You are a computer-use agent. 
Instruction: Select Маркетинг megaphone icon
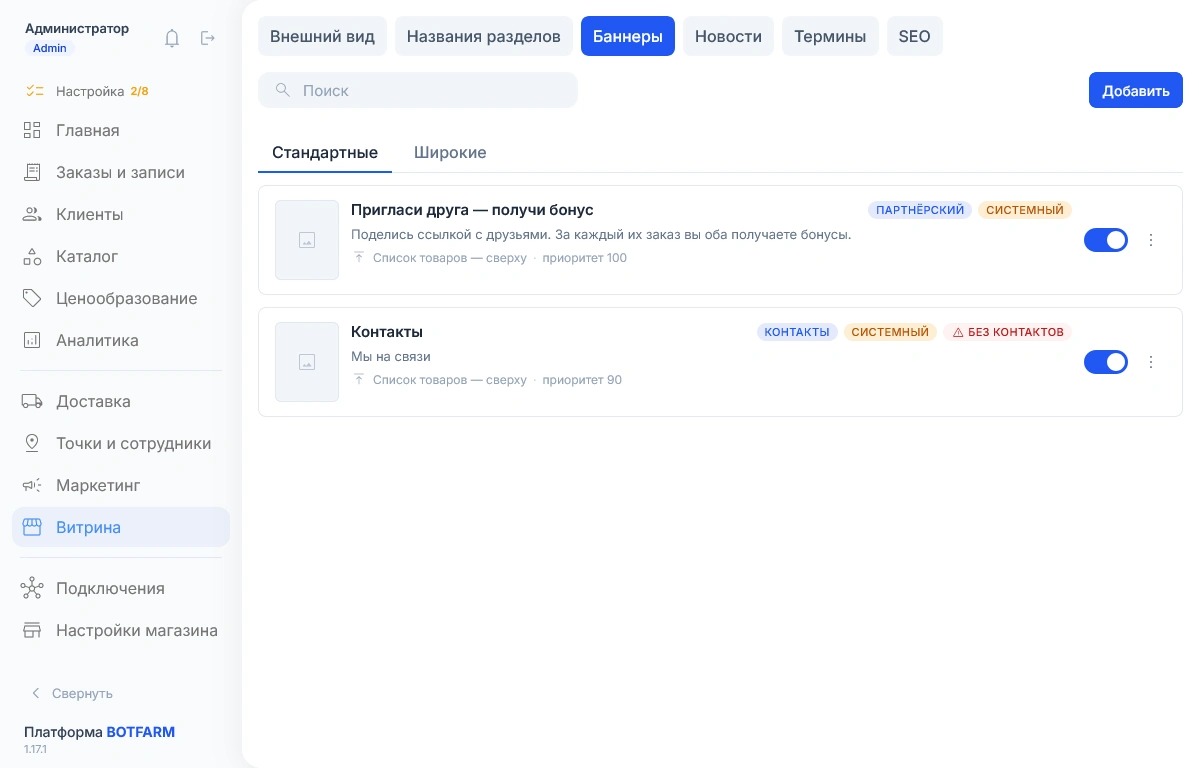tap(32, 486)
